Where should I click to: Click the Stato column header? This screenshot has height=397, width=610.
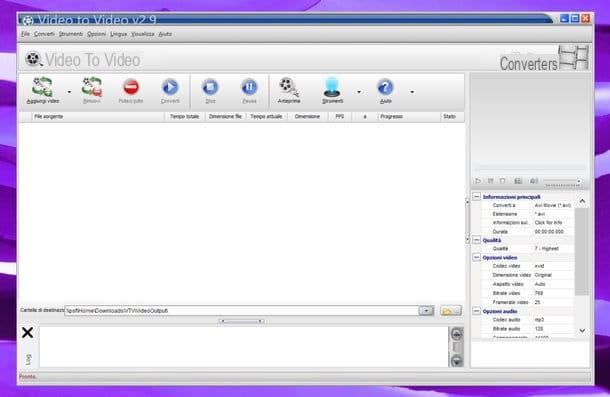(x=452, y=116)
